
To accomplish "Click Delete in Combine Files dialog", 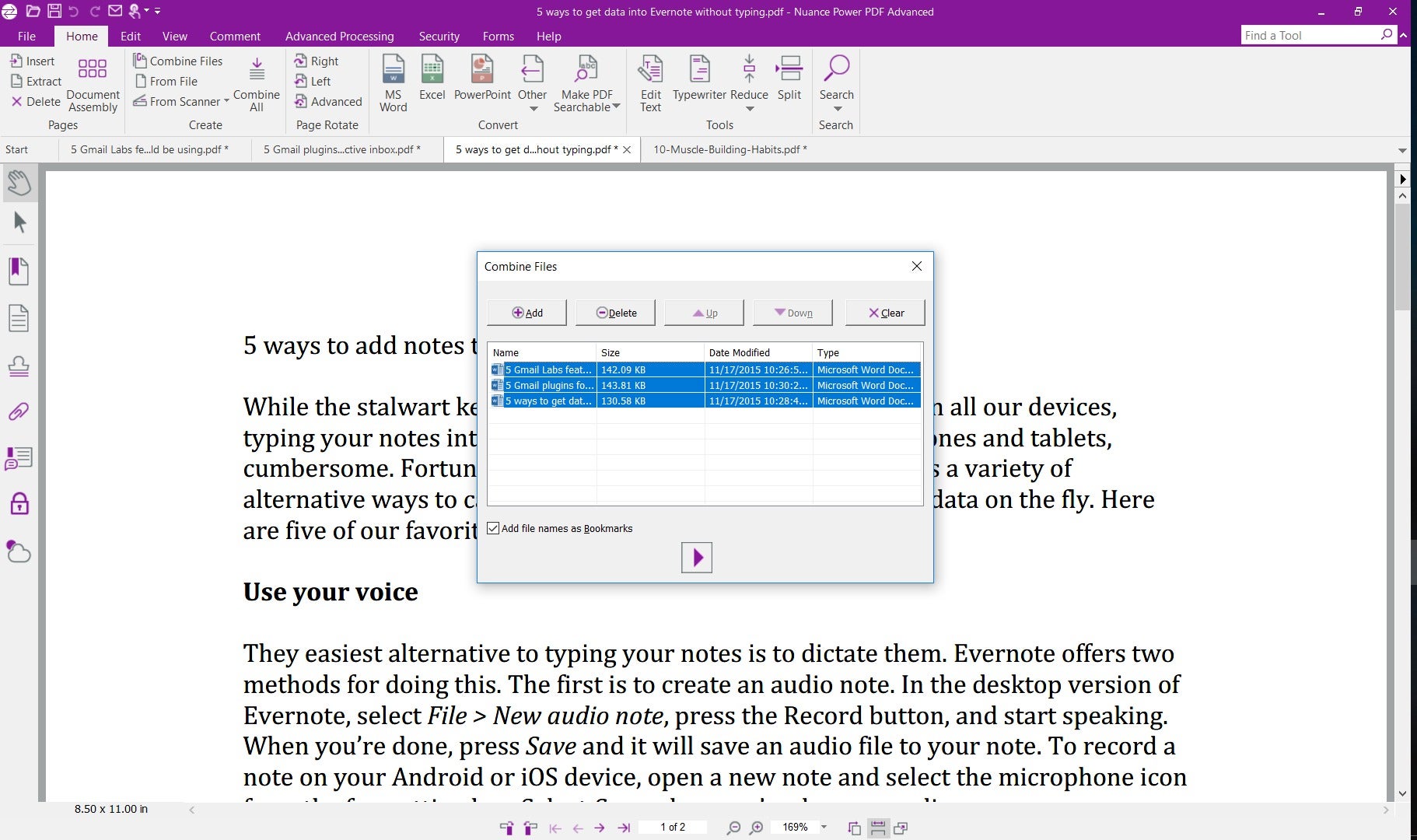I will coord(616,313).
